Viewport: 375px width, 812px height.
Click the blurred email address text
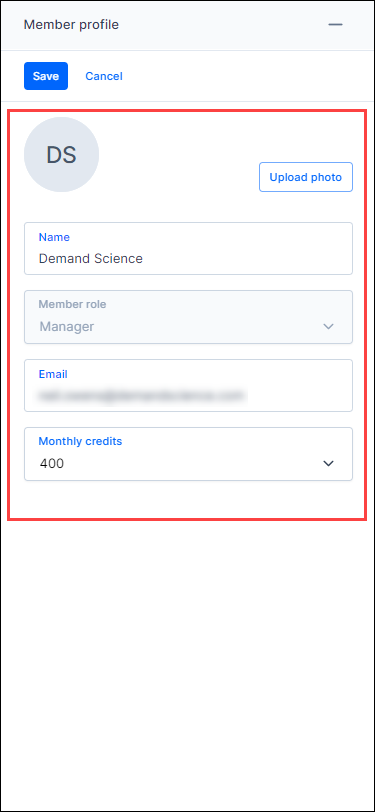click(140, 396)
